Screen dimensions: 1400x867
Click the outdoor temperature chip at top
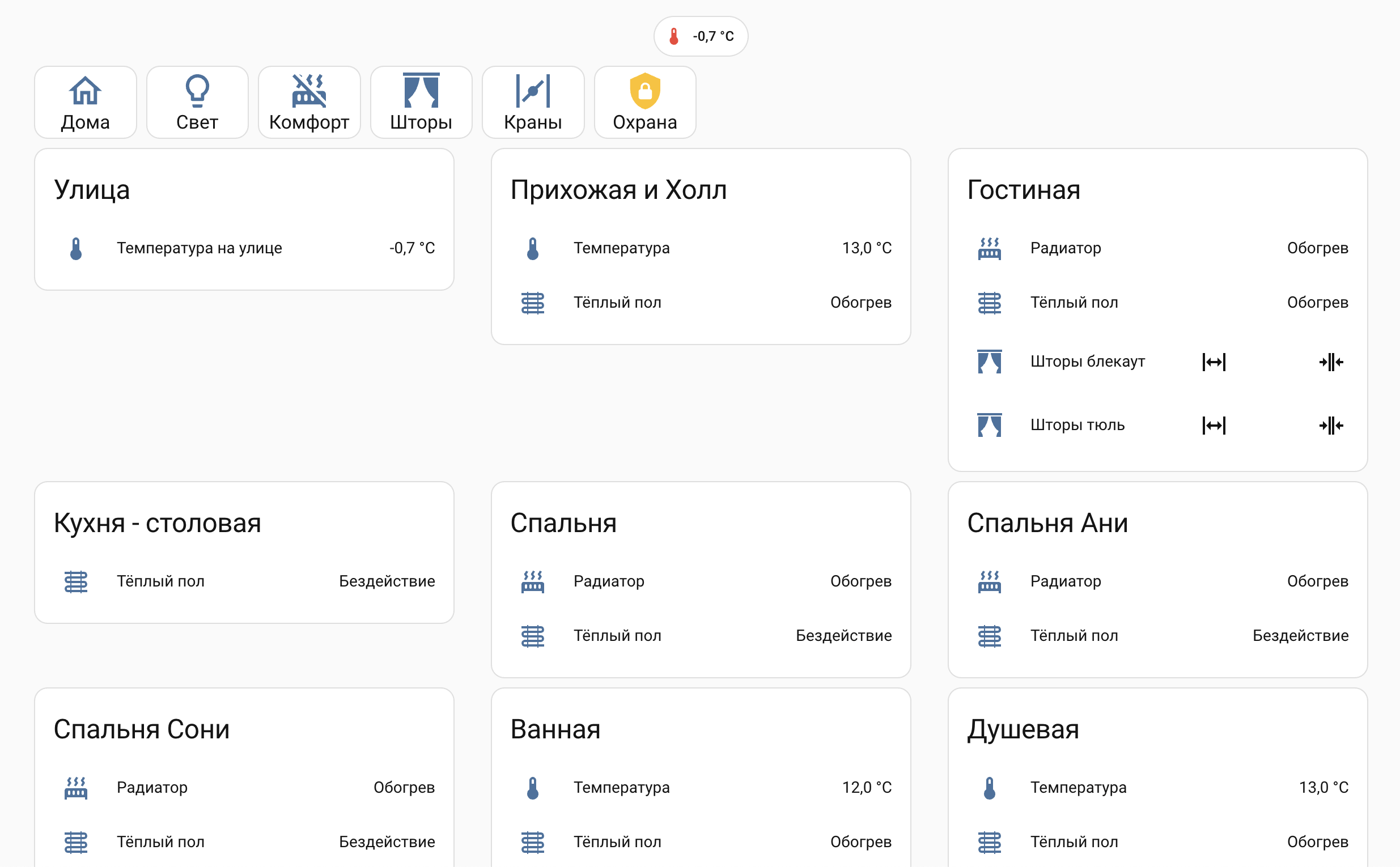click(701, 36)
